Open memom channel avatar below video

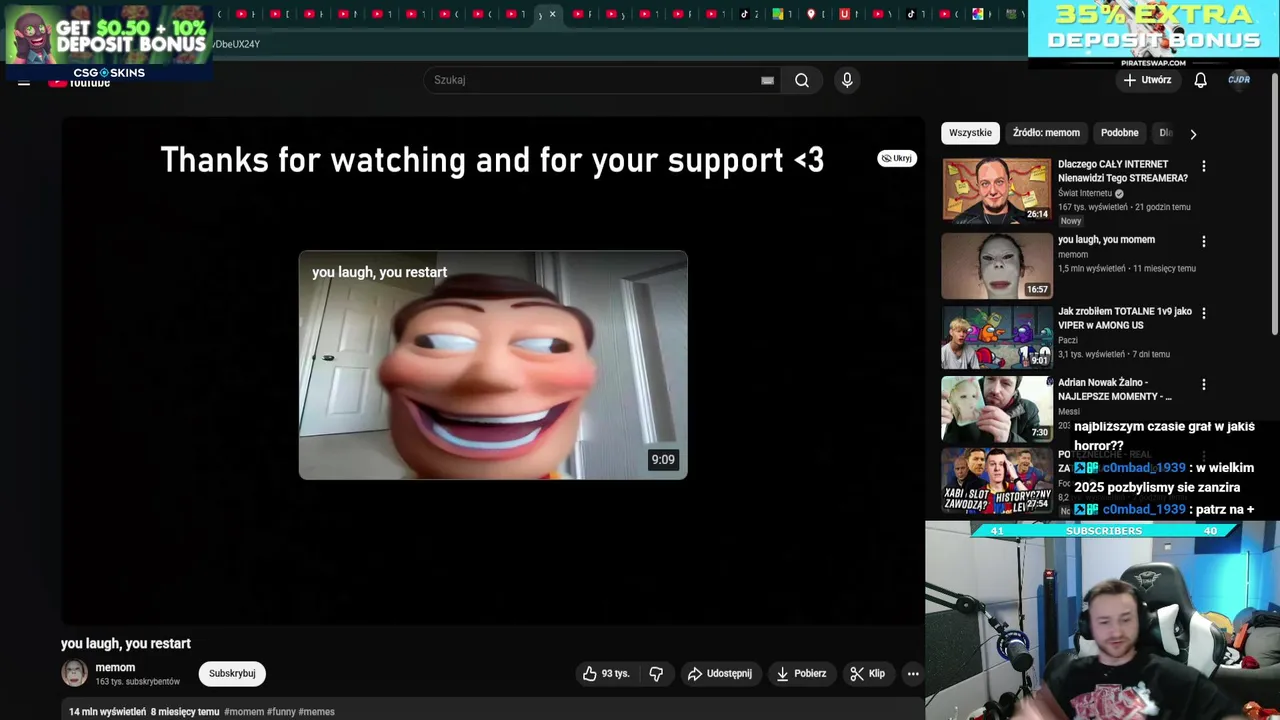(75, 674)
